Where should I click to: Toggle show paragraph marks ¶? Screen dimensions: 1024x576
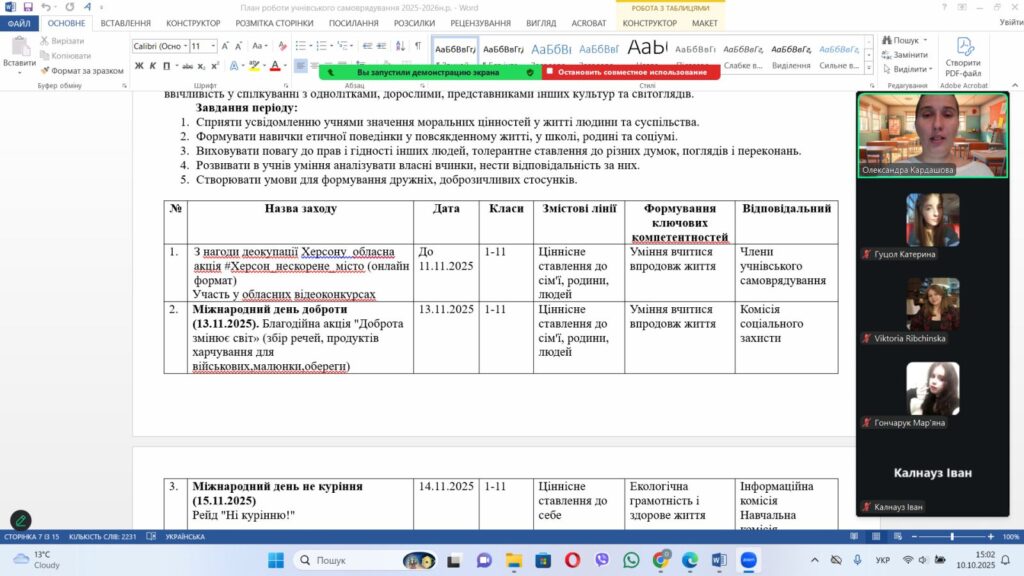[x=417, y=46]
